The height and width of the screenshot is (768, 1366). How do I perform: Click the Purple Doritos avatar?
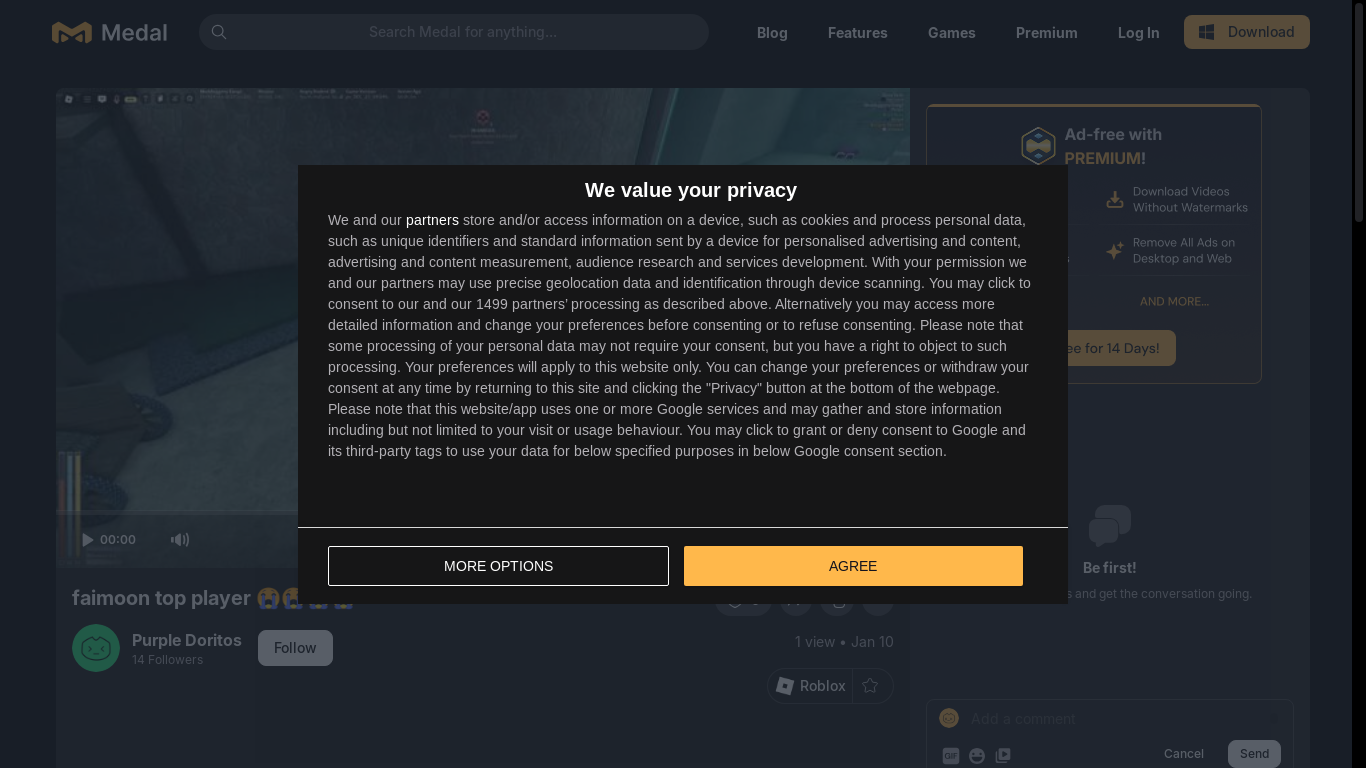(96, 648)
